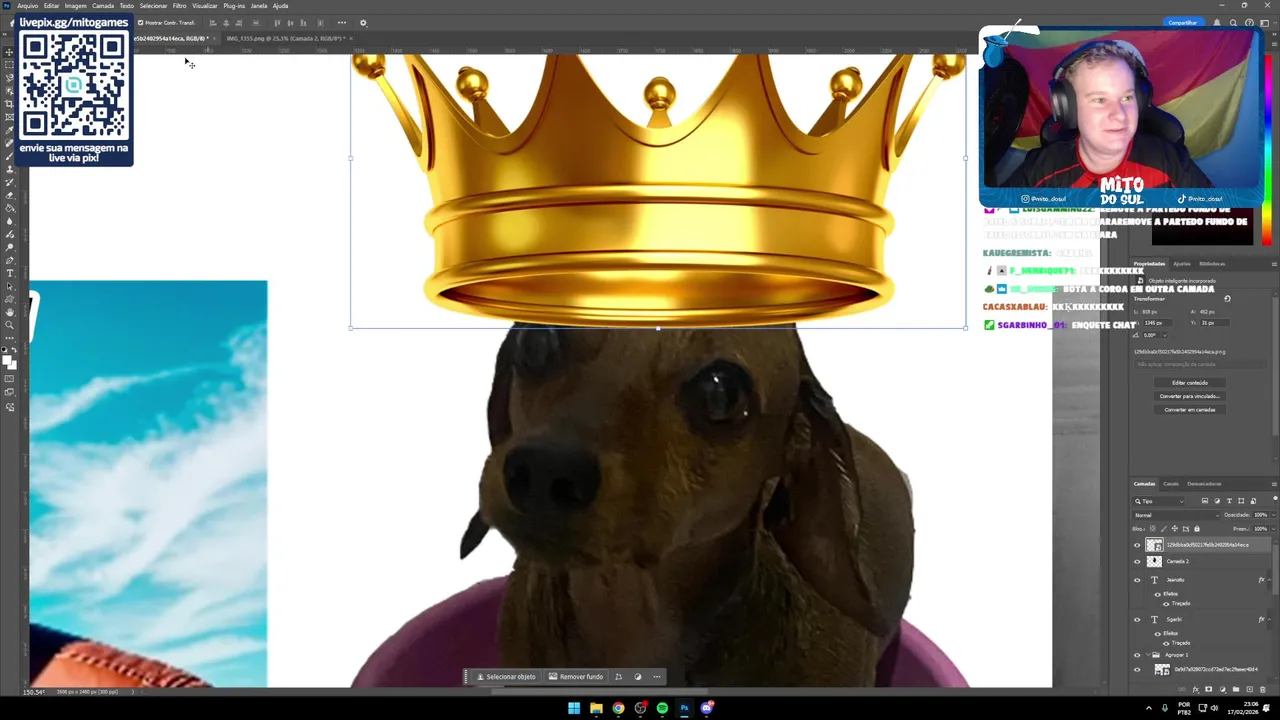The height and width of the screenshot is (720, 1280).
Task: Create new adjustment layer icon
Action: 1222,689
